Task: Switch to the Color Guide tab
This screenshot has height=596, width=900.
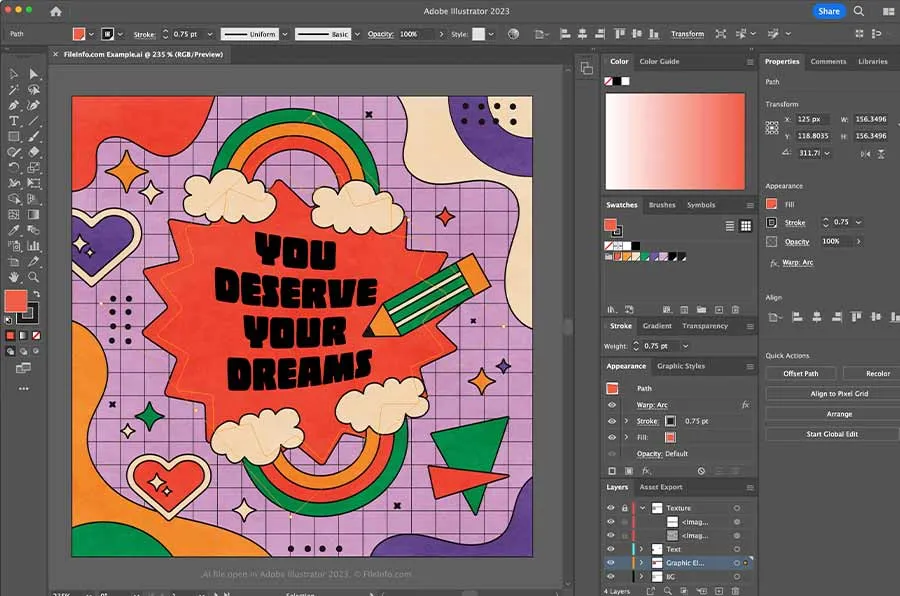Action: [x=659, y=62]
